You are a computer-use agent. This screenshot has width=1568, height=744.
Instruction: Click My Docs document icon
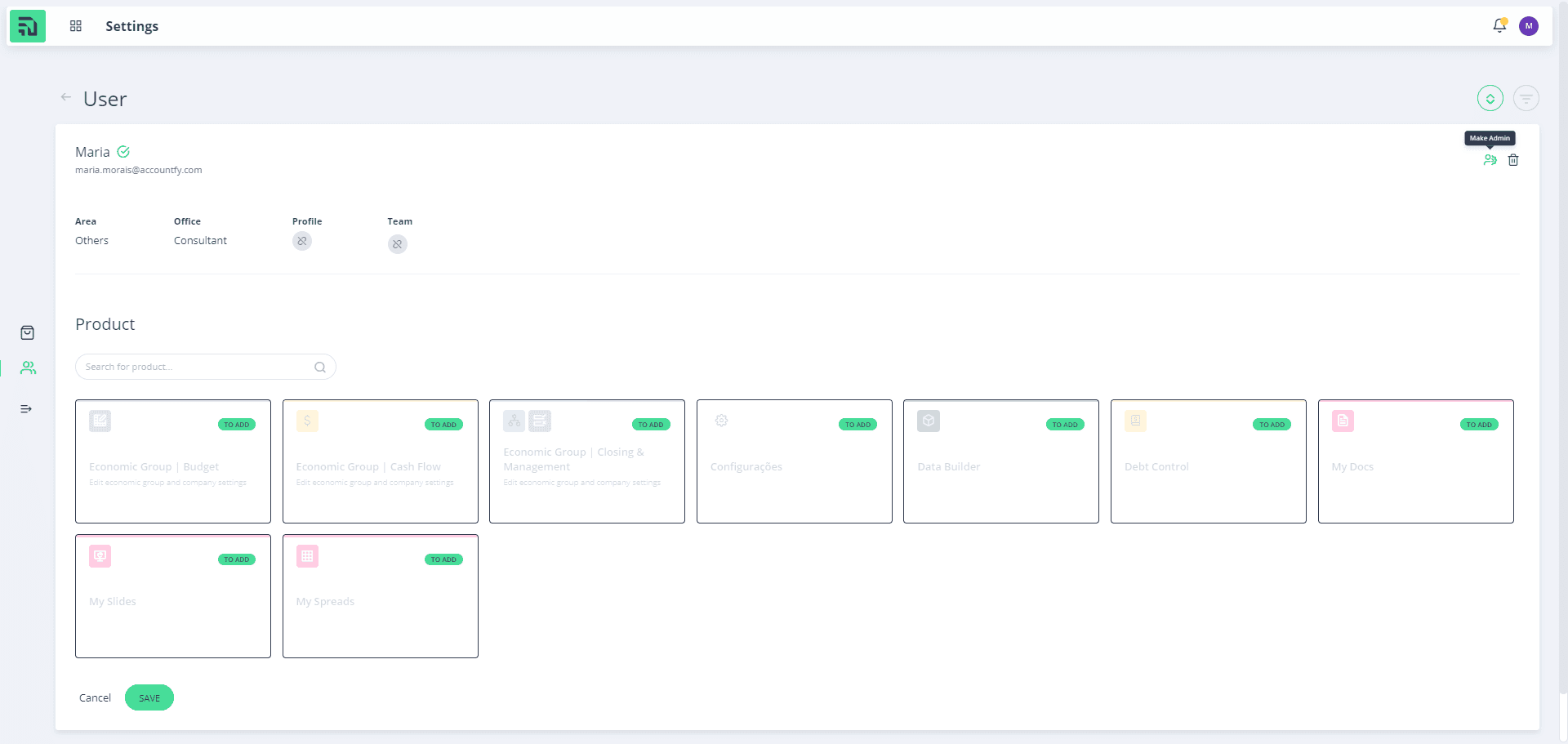tap(1343, 421)
